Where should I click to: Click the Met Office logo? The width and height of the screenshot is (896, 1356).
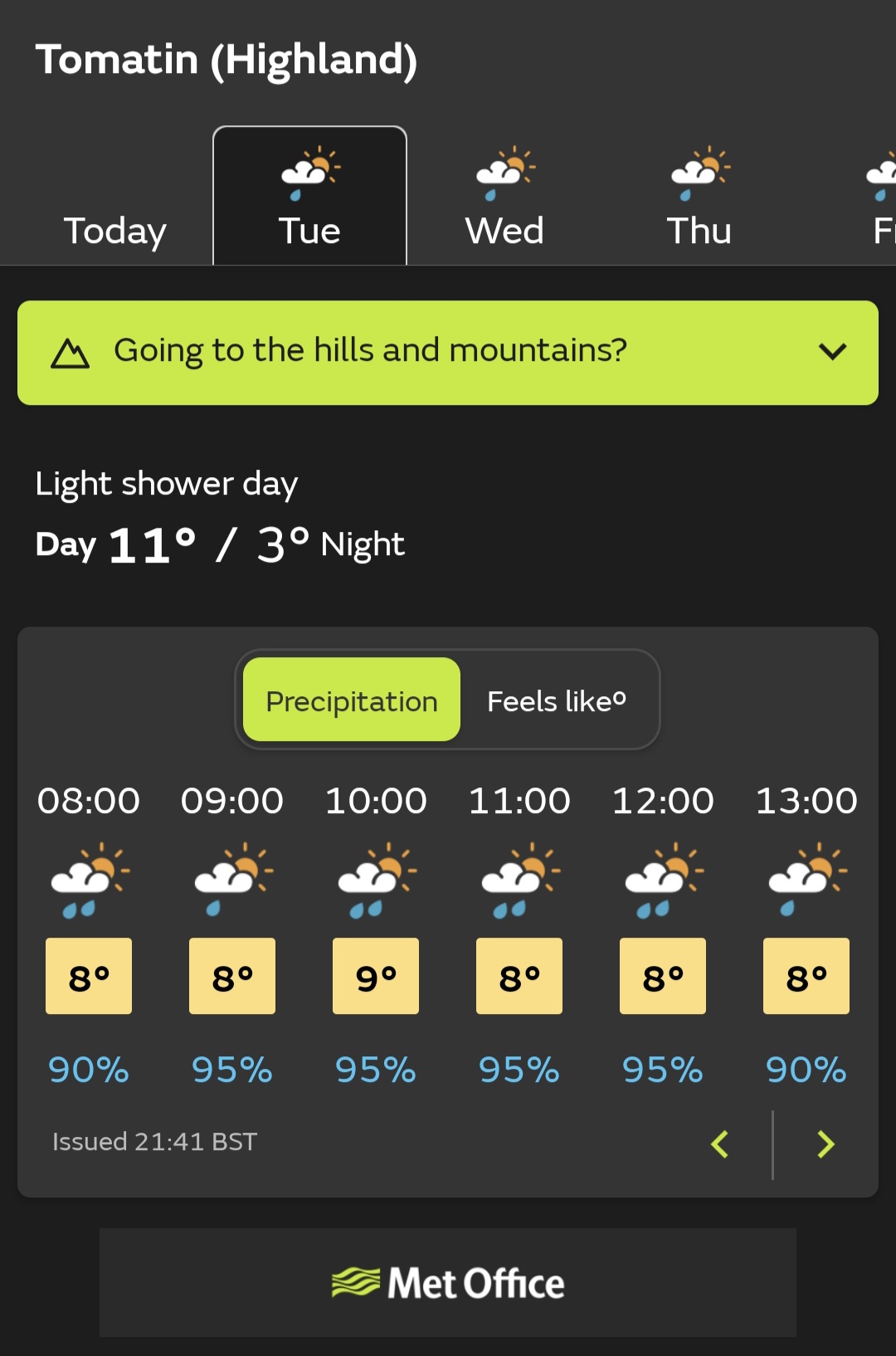(448, 1283)
